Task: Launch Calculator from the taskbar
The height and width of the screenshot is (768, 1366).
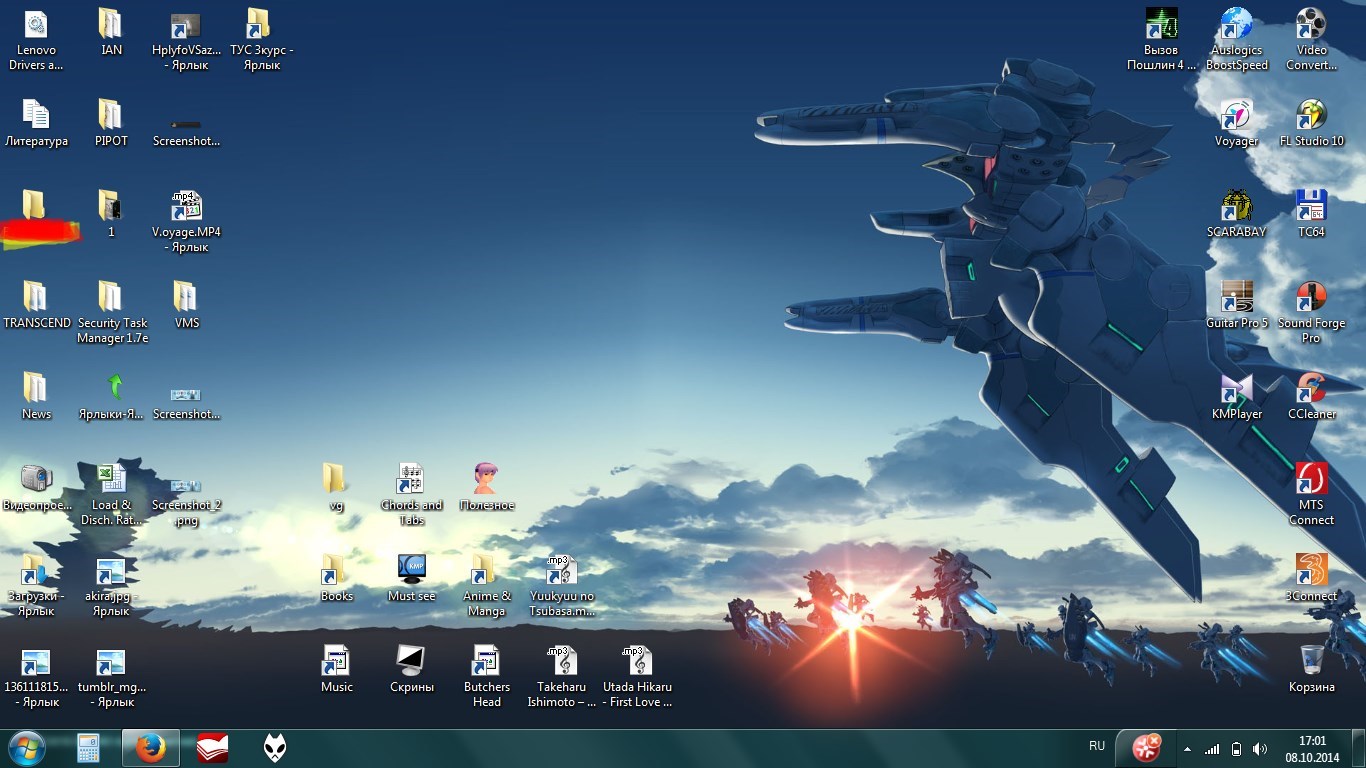Action: 88,748
